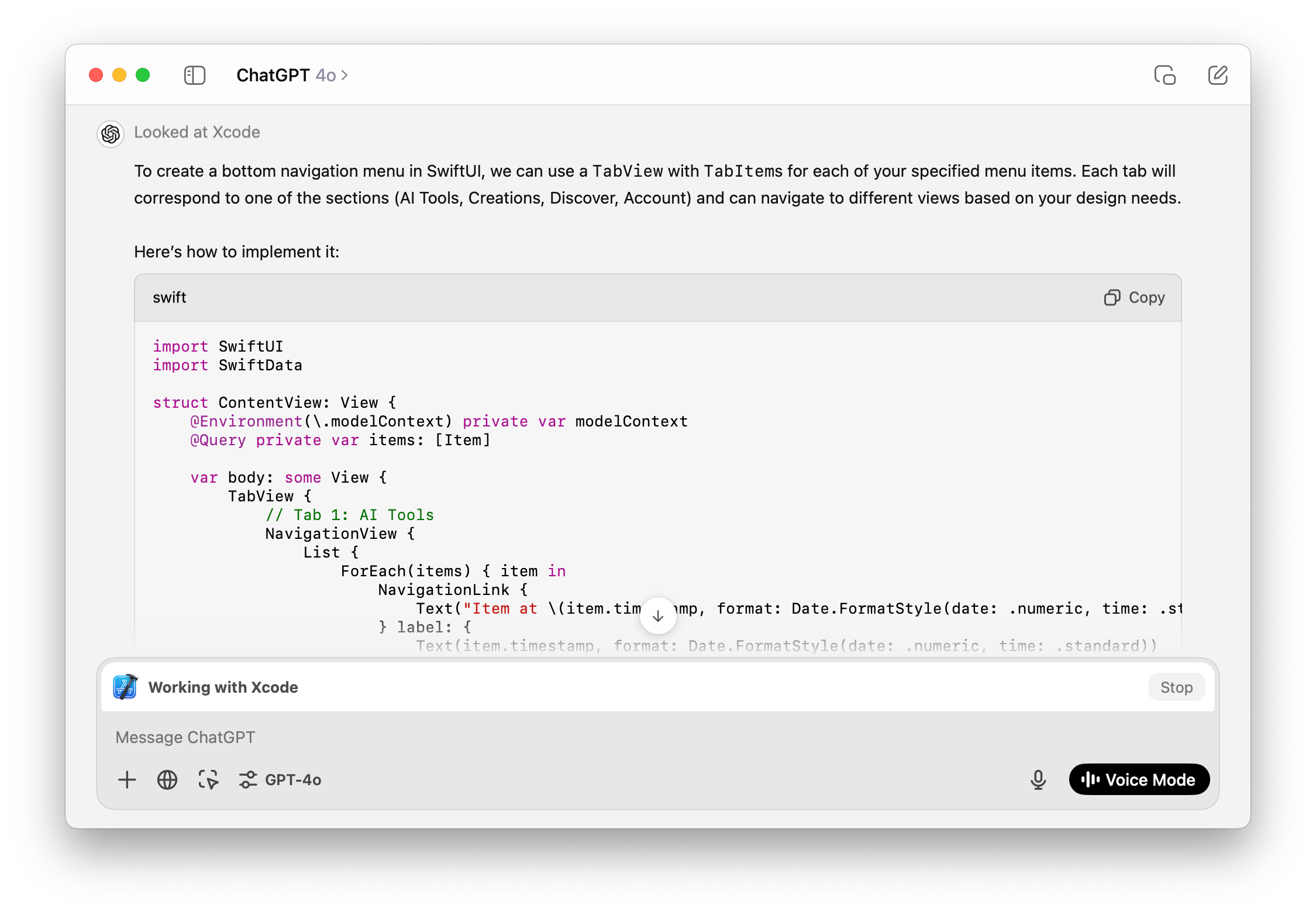Click the work with apps cursor icon
This screenshot has height=915, width=1316.
[x=208, y=780]
